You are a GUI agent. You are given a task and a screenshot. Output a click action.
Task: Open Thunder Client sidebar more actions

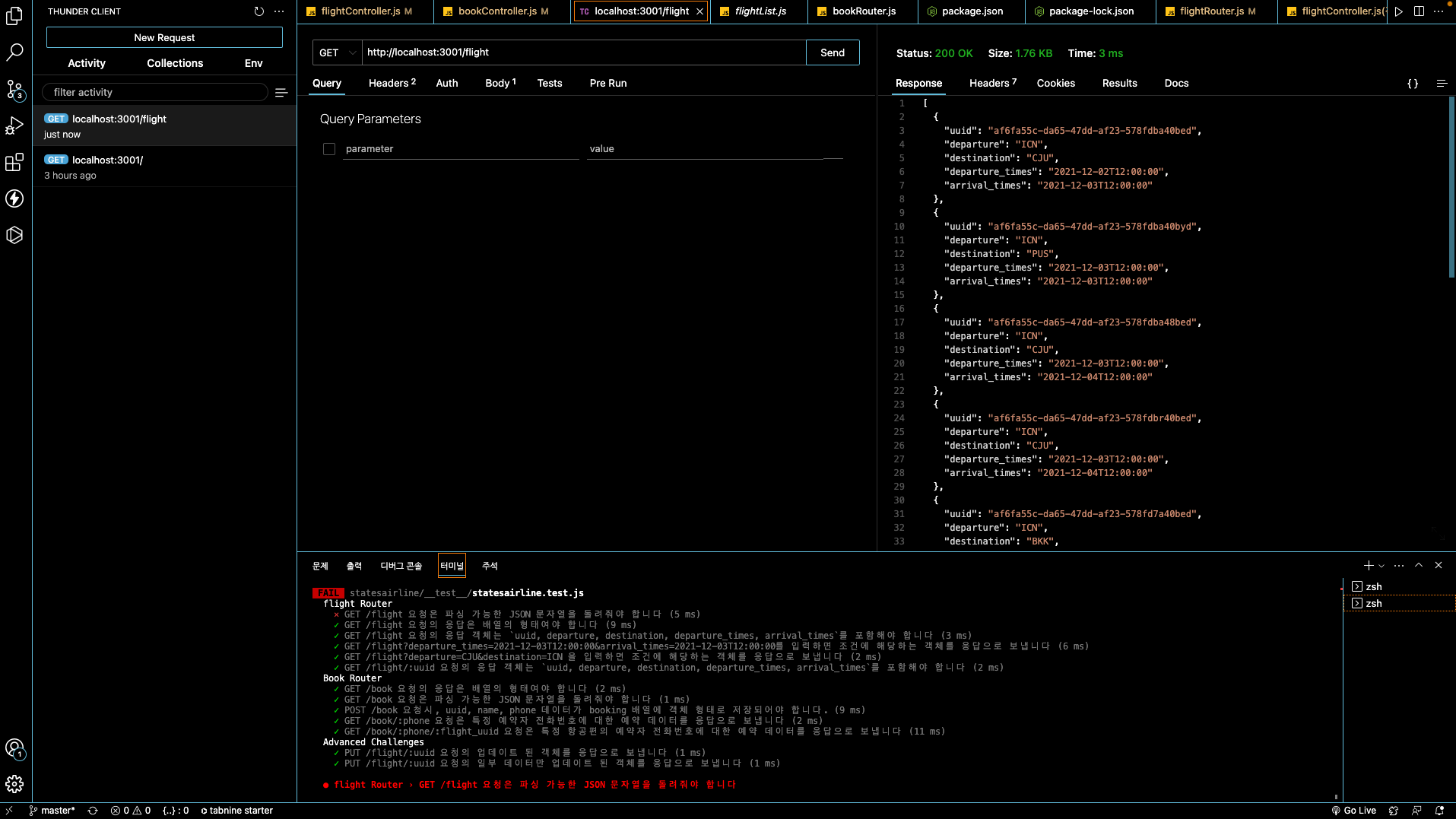tap(279, 11)
